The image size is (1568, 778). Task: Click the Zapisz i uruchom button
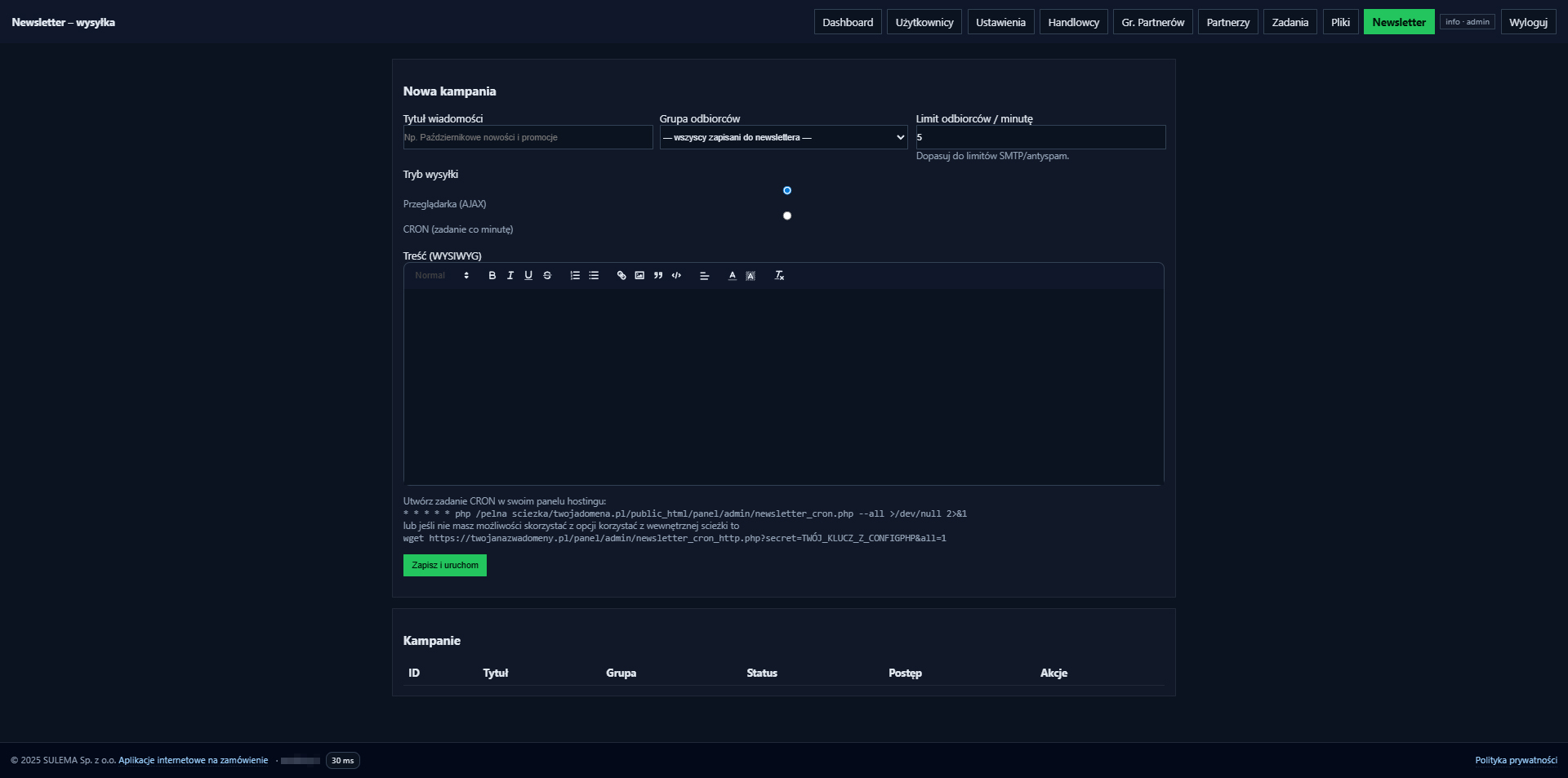click(444, 566)
